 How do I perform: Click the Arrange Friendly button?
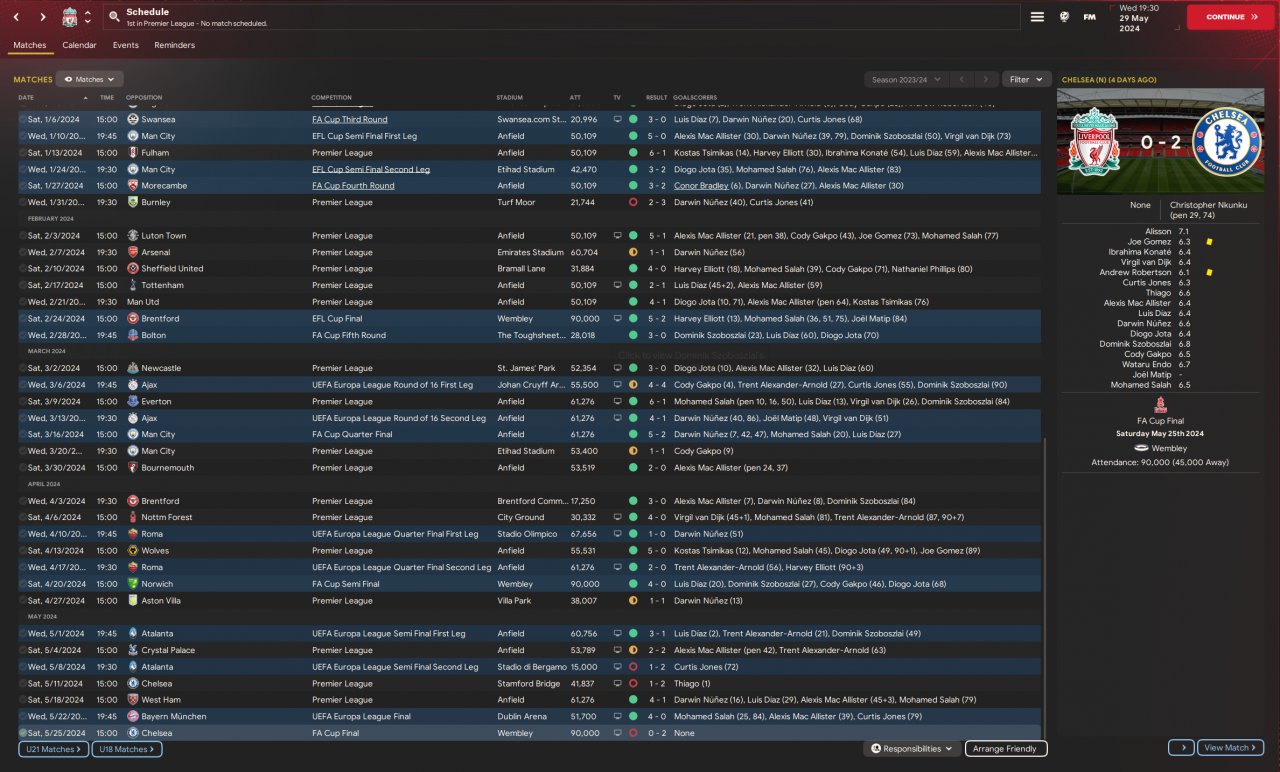tap(1005, 748)
